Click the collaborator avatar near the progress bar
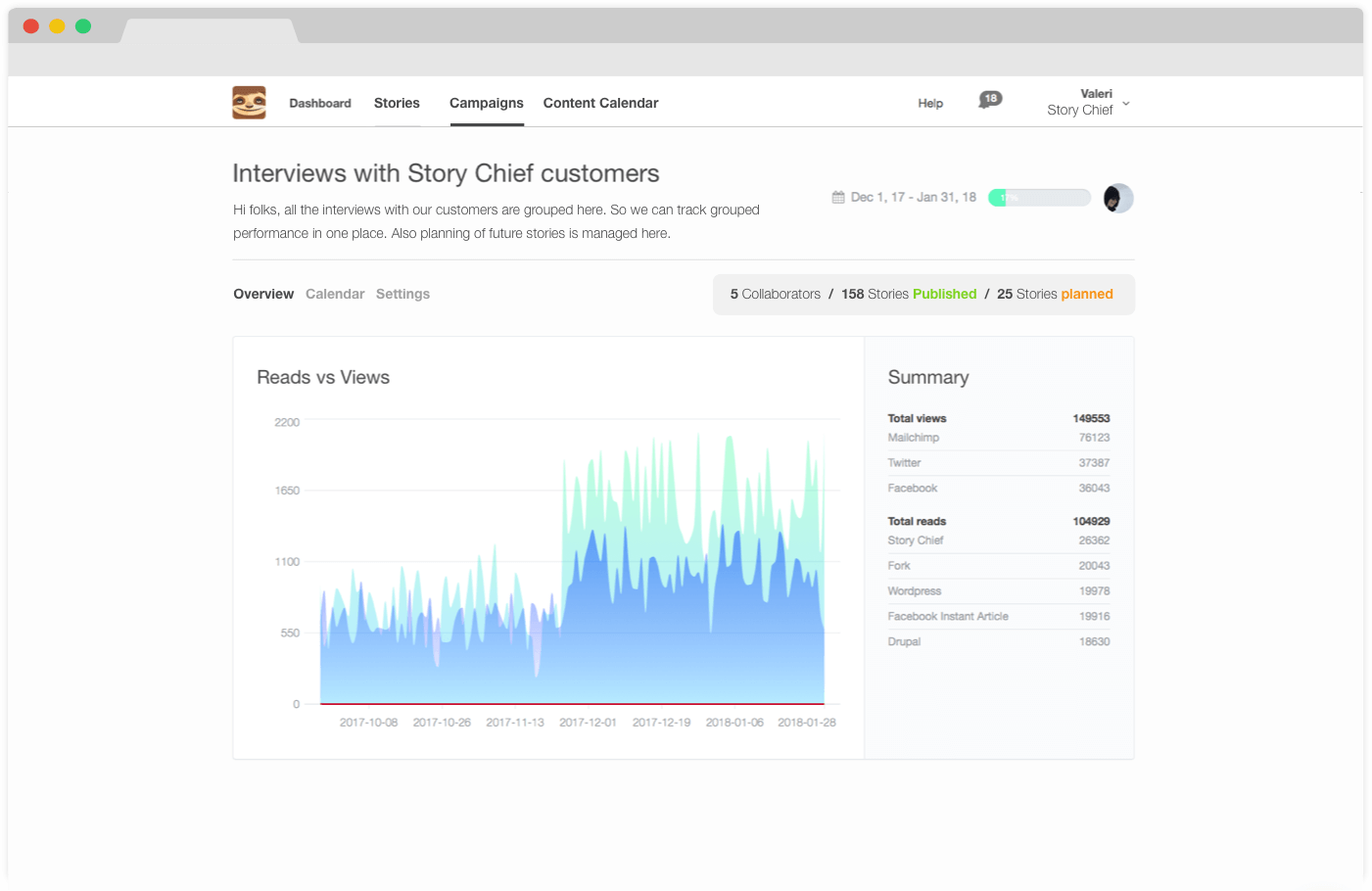The width and height of the screenshot is (1372, 891). click(1117, 198)
